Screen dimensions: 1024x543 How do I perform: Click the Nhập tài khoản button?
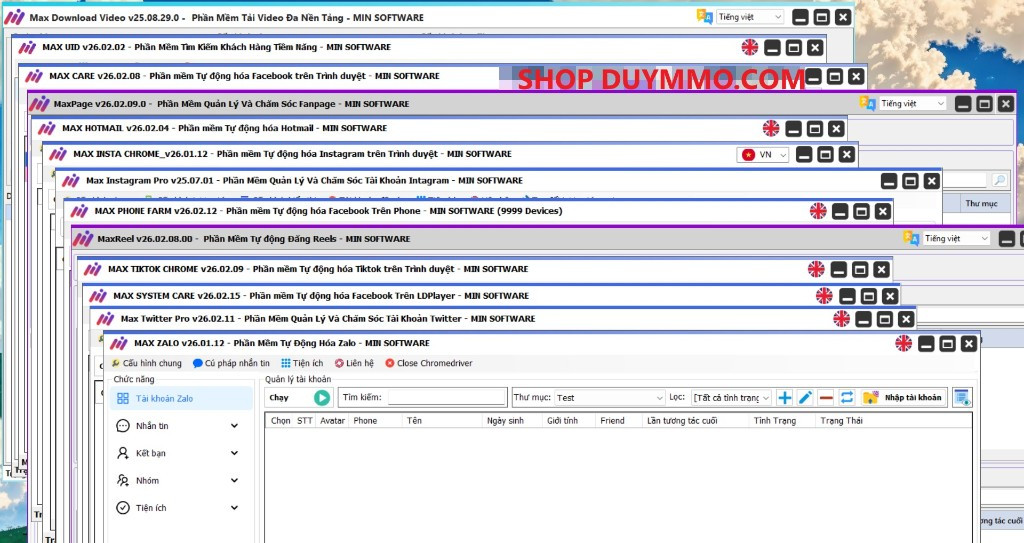coord(903,397)
